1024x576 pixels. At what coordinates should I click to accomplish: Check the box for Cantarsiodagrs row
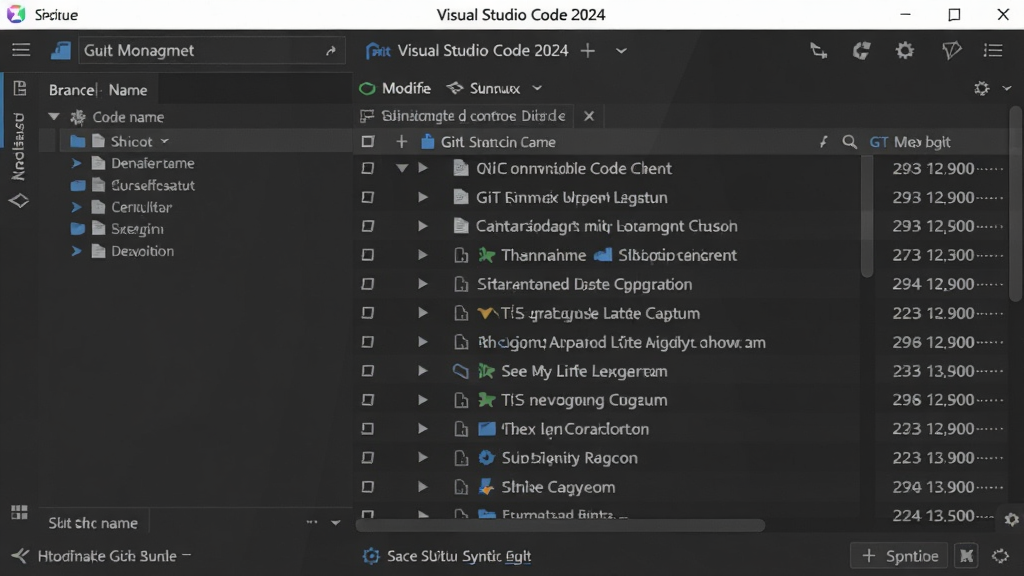click(368, 226)
